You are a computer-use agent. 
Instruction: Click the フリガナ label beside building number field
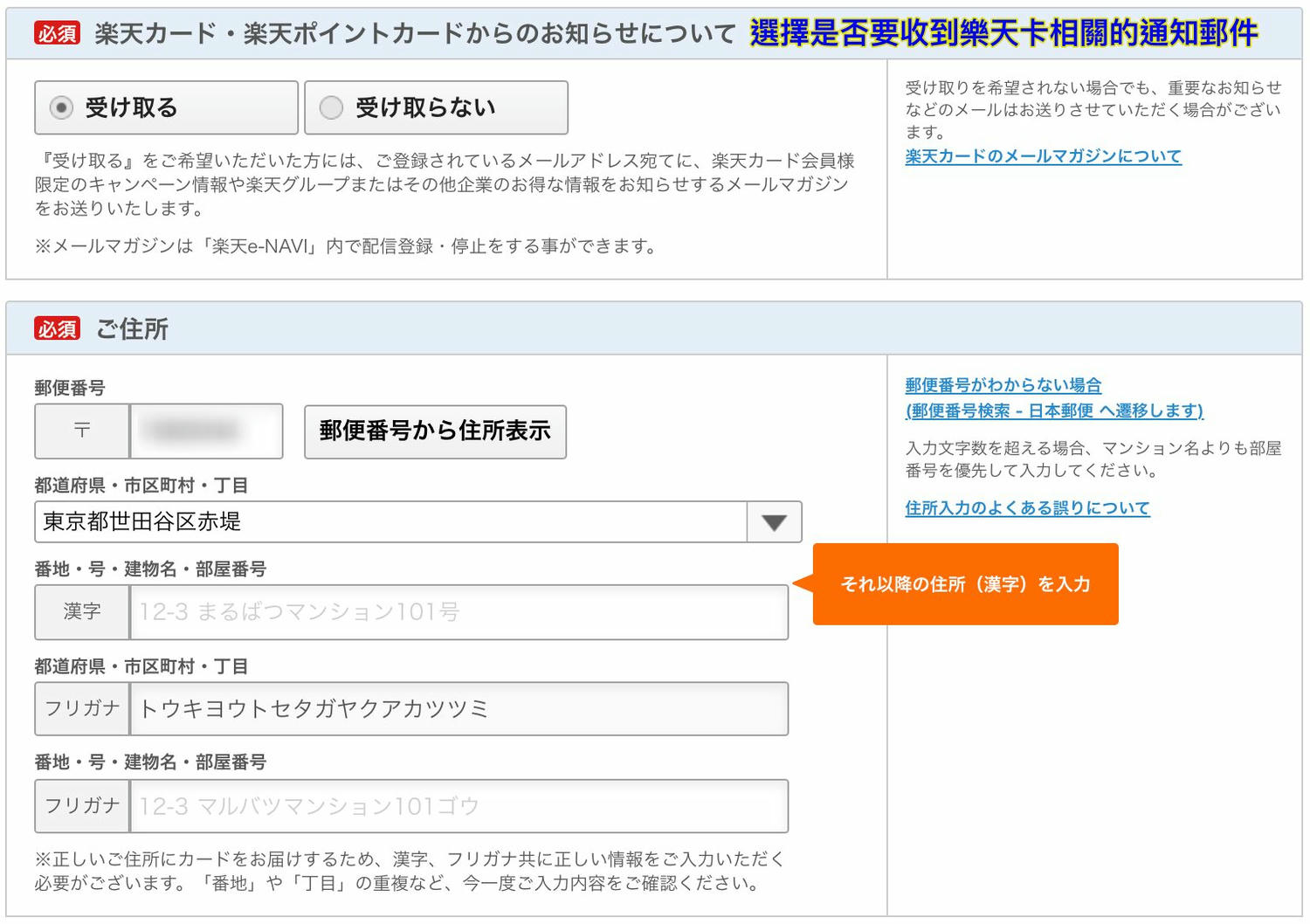click(x=81, y=806)
